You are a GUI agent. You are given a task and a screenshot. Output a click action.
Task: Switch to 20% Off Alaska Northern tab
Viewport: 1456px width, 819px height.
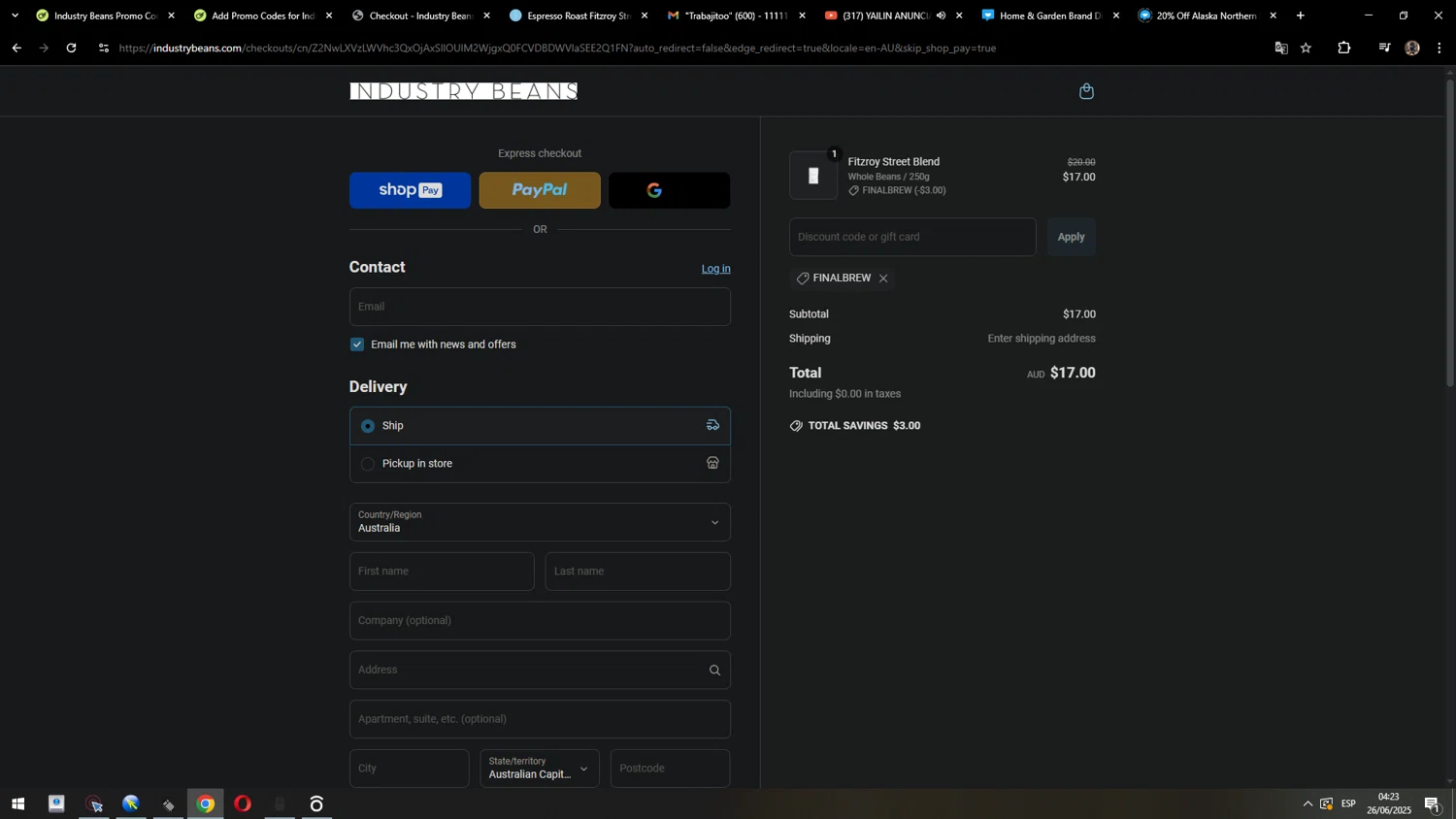point(1208,16)
